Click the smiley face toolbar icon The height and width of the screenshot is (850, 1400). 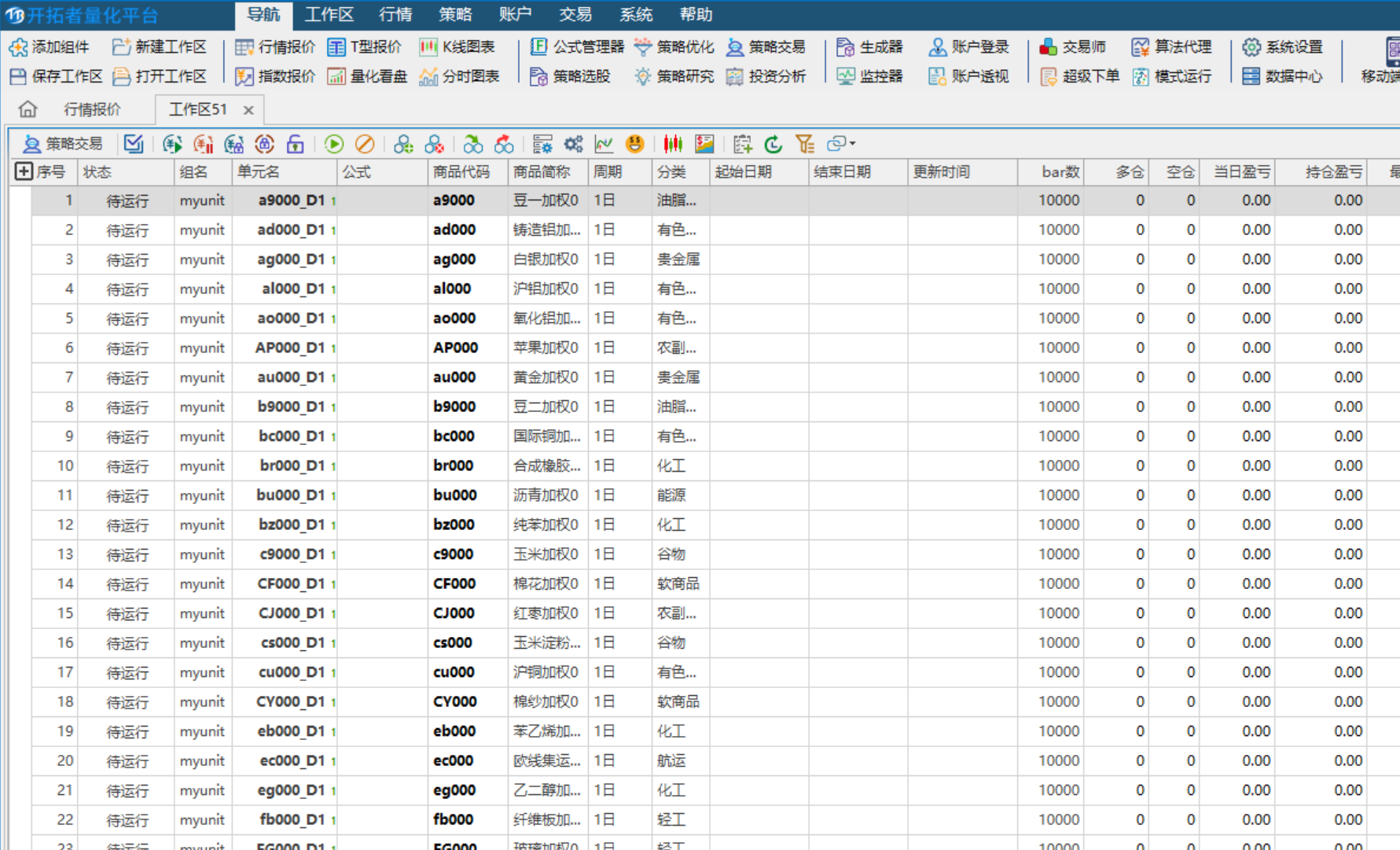pyautogui.click(x=634, y=144)
